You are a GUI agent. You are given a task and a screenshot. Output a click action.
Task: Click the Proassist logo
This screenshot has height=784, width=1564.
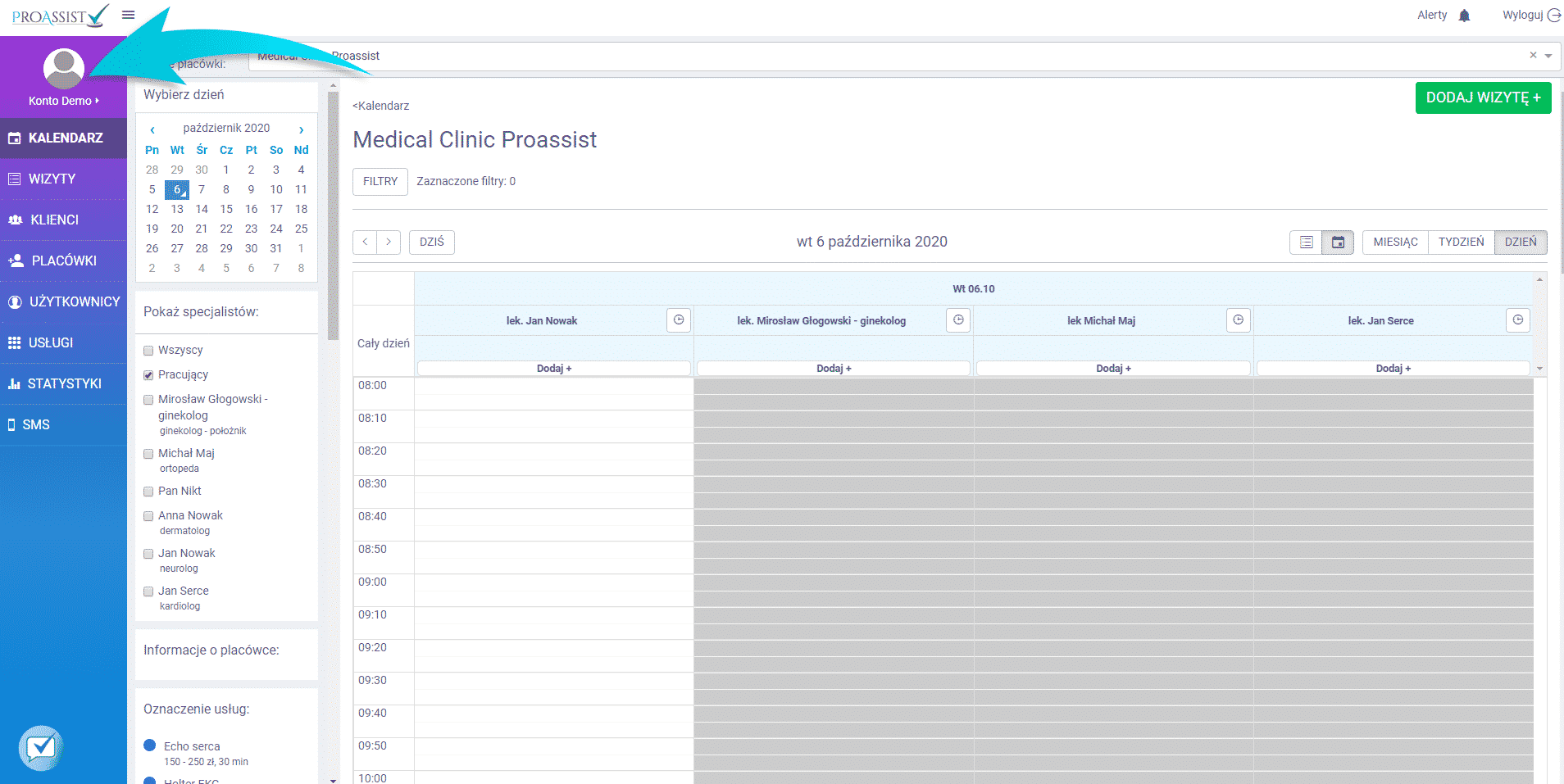[x=60, y=16]
